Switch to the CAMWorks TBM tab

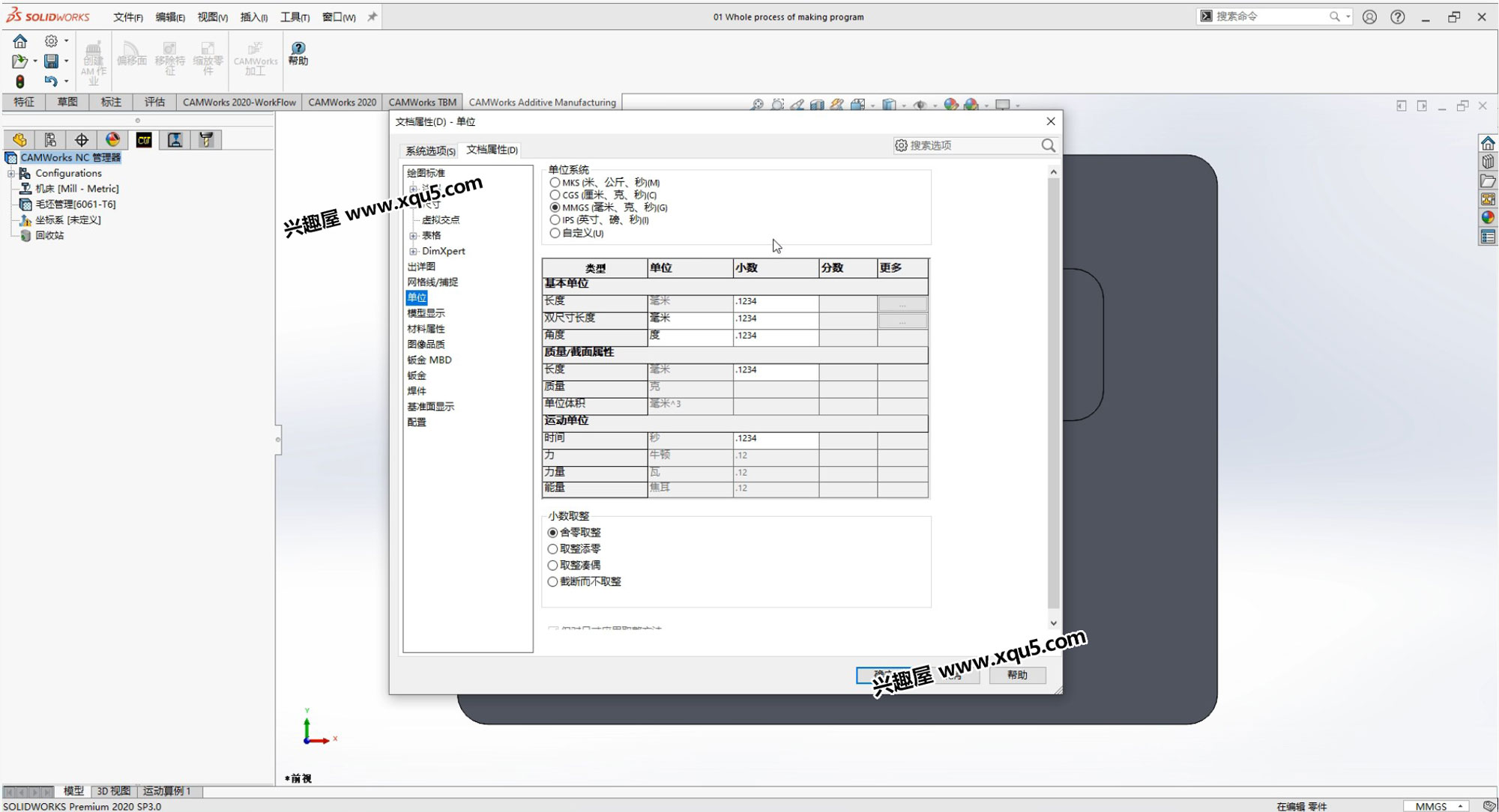click(422, 103)
